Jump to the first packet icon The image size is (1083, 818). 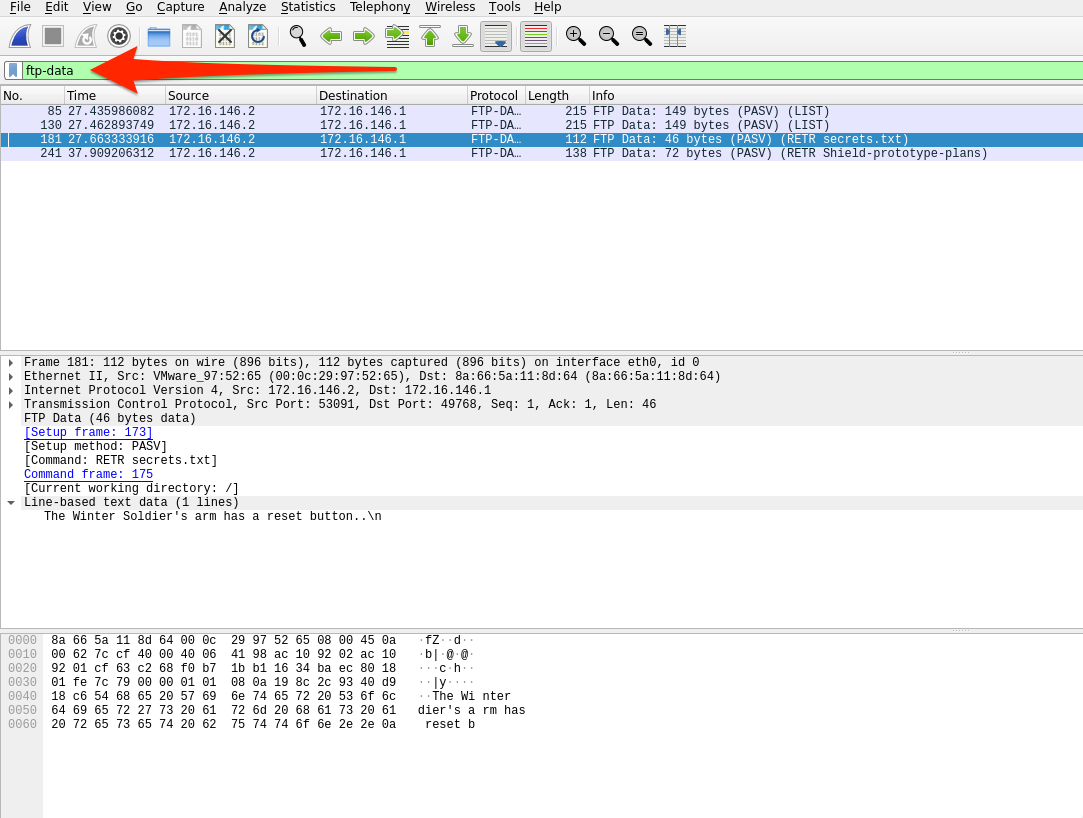coord(430,37)
